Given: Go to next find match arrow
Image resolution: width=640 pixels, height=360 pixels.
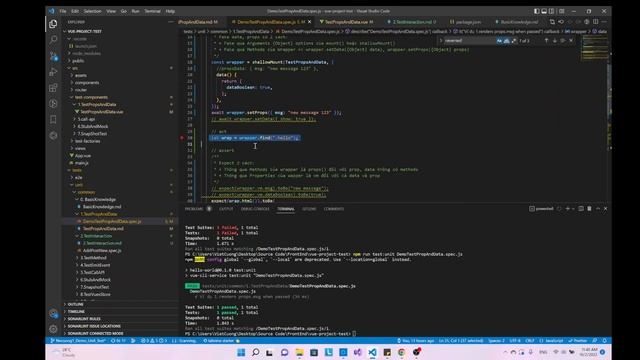Looking at the screenshot, I should click(554, 40).
